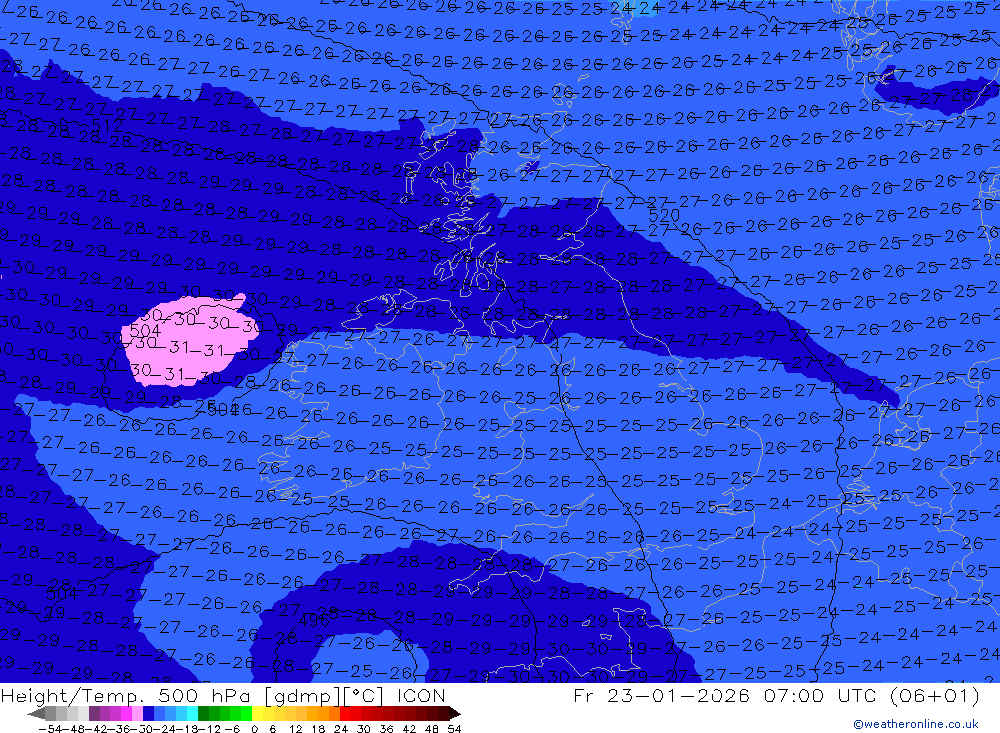Image resolution: width=1000 pixels, height=733 pixels.
Task: Click the '12' legend value
Action: [296, 729]
